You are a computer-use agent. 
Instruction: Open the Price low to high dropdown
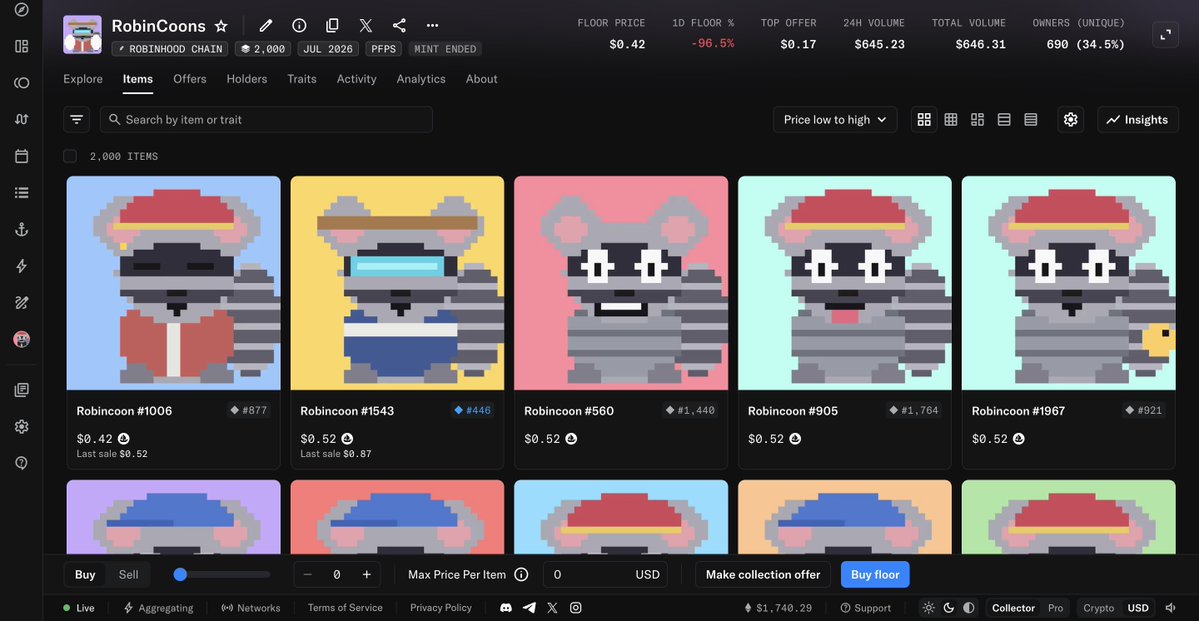(835, 119)
